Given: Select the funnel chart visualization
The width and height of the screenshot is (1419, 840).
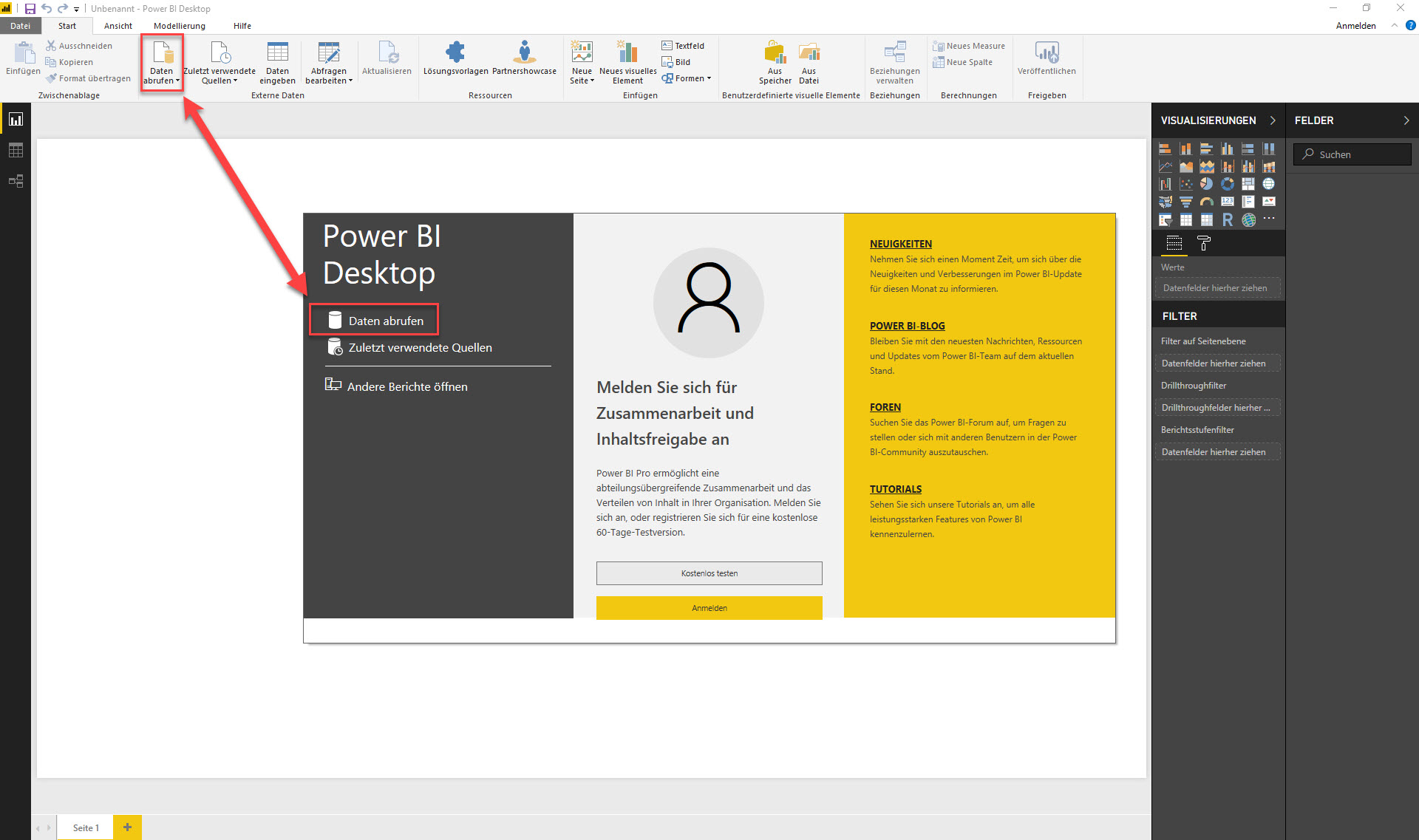Looking at the screenshot, I should (1185, 202).
